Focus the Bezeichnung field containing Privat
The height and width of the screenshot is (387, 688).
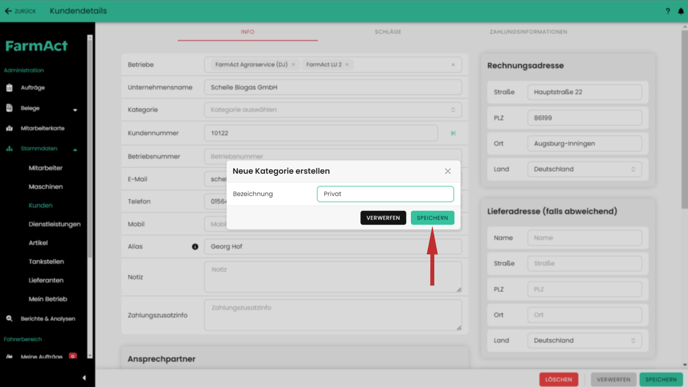click(x=385, y=194)
